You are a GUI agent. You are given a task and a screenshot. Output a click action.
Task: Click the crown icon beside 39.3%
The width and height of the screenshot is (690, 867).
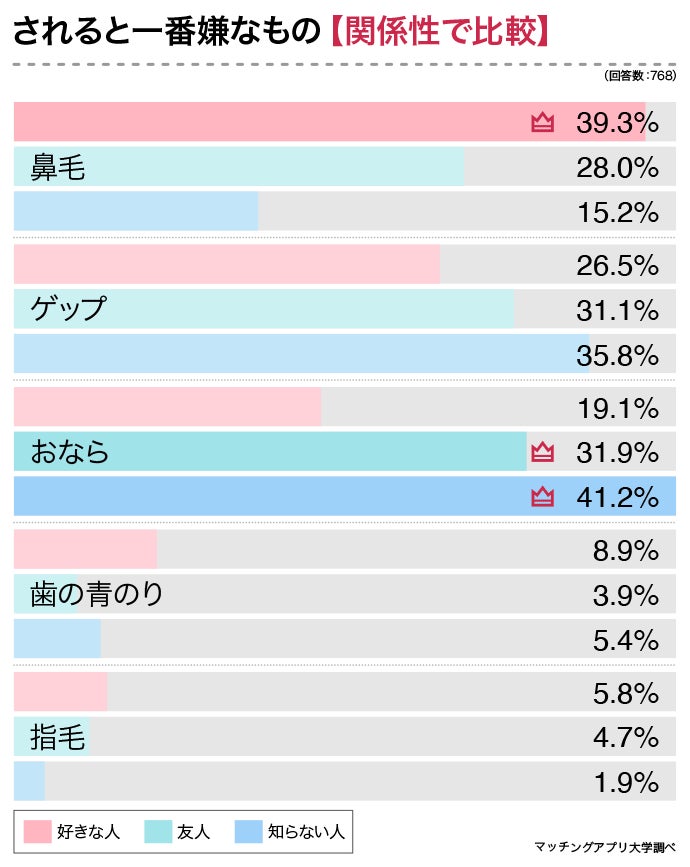[542, 123]
